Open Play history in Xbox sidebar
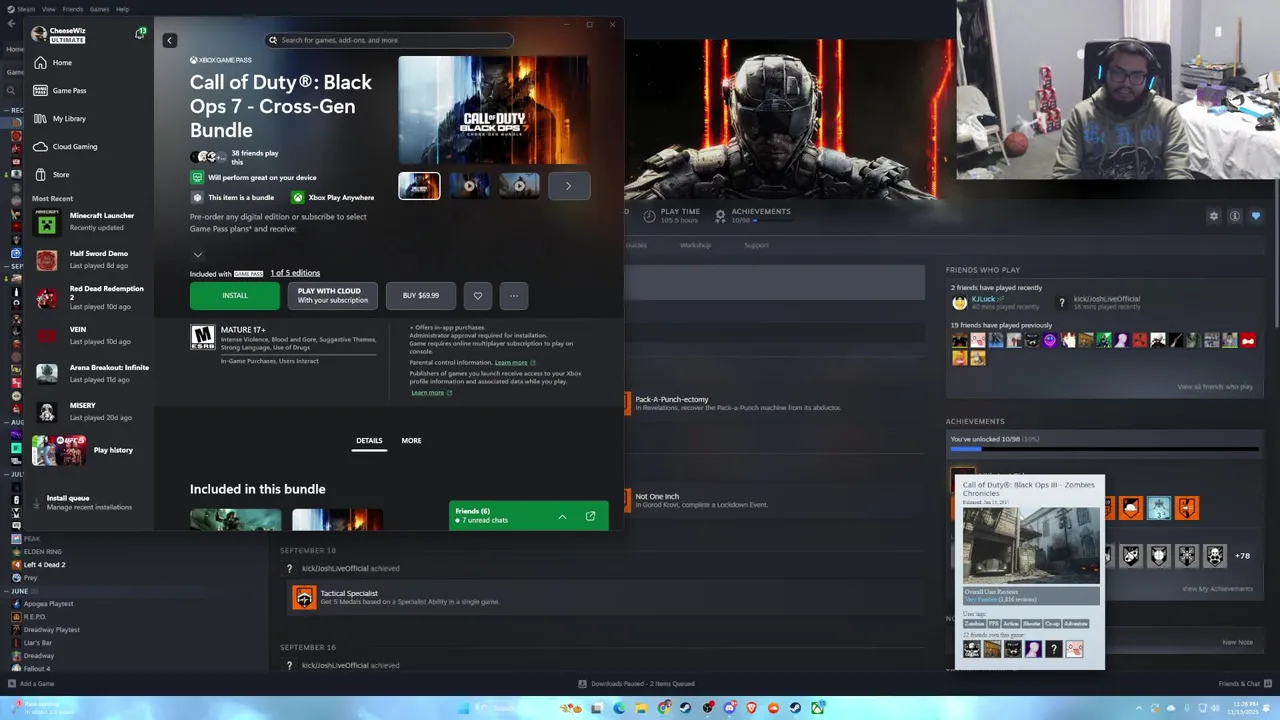The height and width of the screenshot is (720, 1280). (x=91, y=450)
